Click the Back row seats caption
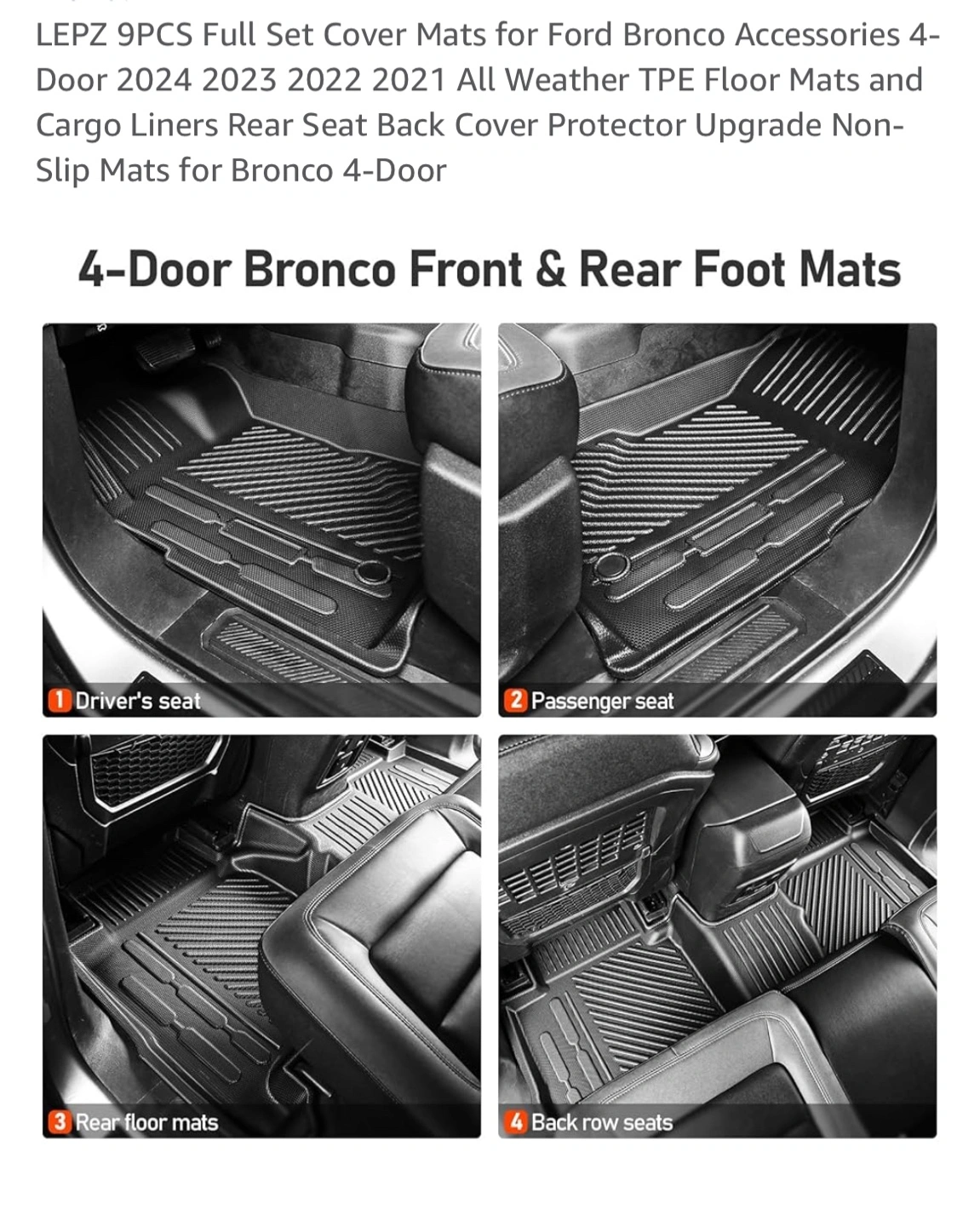Screen dimensions: 980x1226 pos(602,1122)
